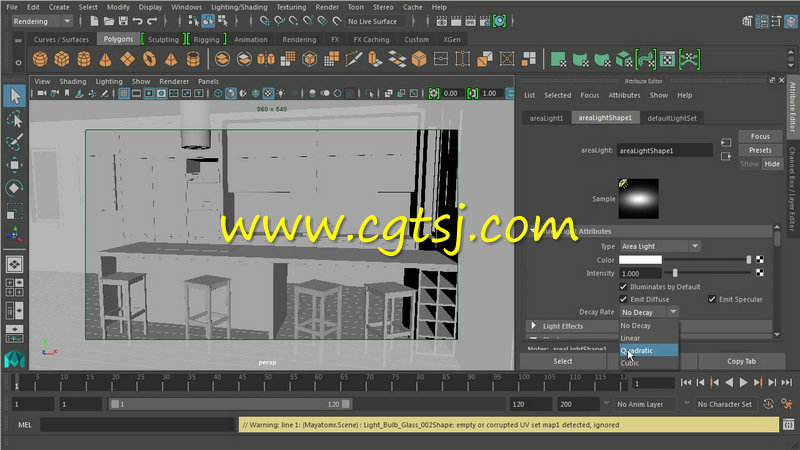The width and height of the screenshot is (800, 450).
Task: Choose the Lasso select tool
Action: point(15,119)
